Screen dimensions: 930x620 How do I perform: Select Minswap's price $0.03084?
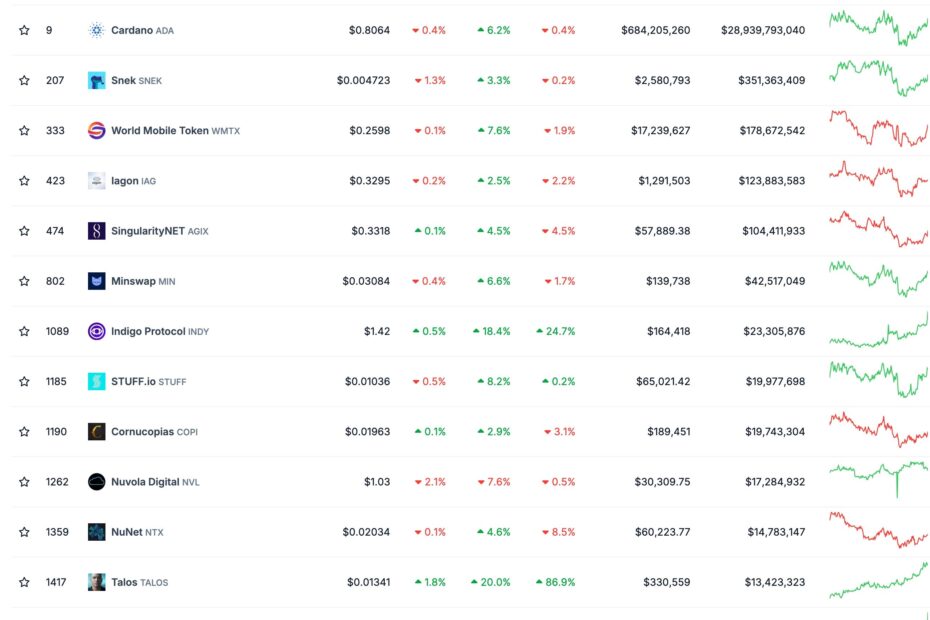pos(366,281)
